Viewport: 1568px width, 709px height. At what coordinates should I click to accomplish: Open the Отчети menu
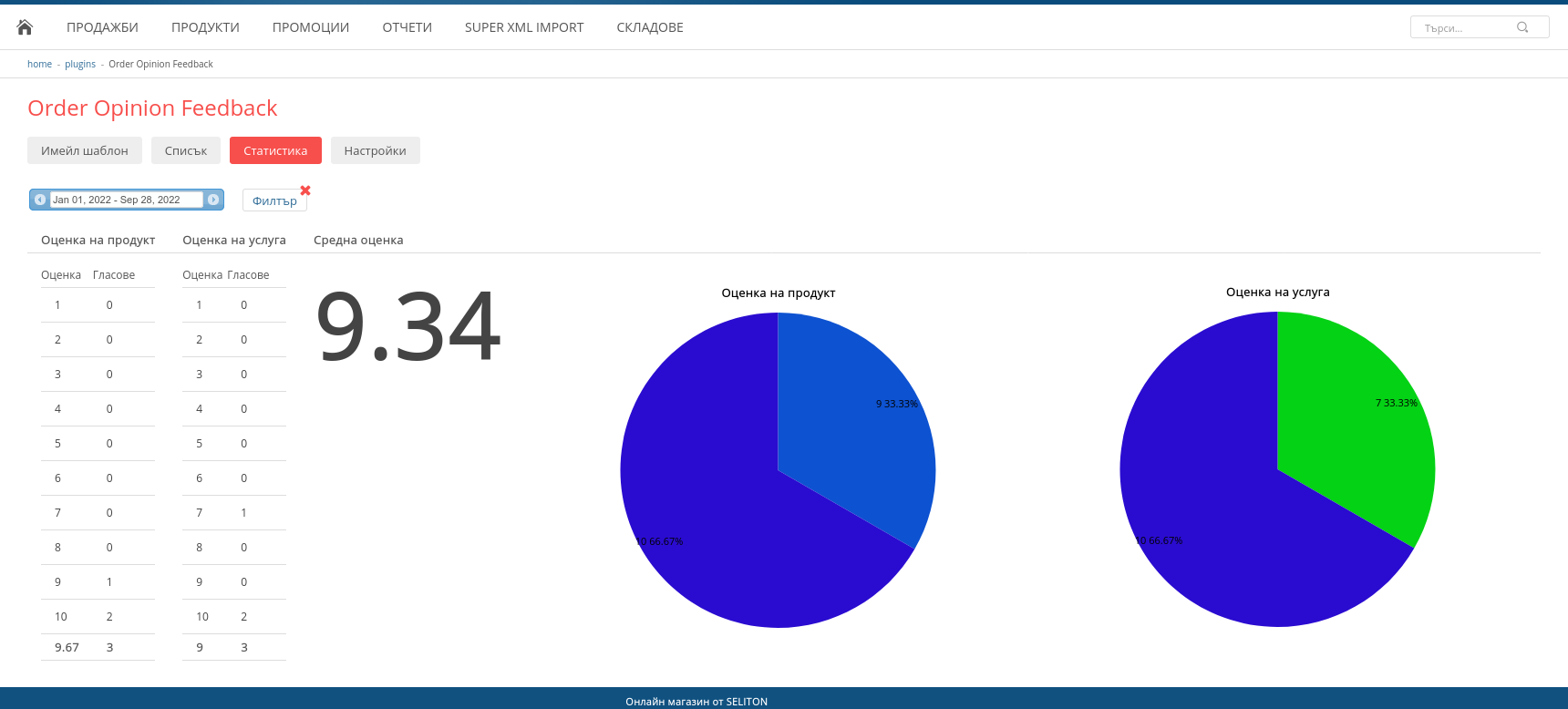click(407, 27)
